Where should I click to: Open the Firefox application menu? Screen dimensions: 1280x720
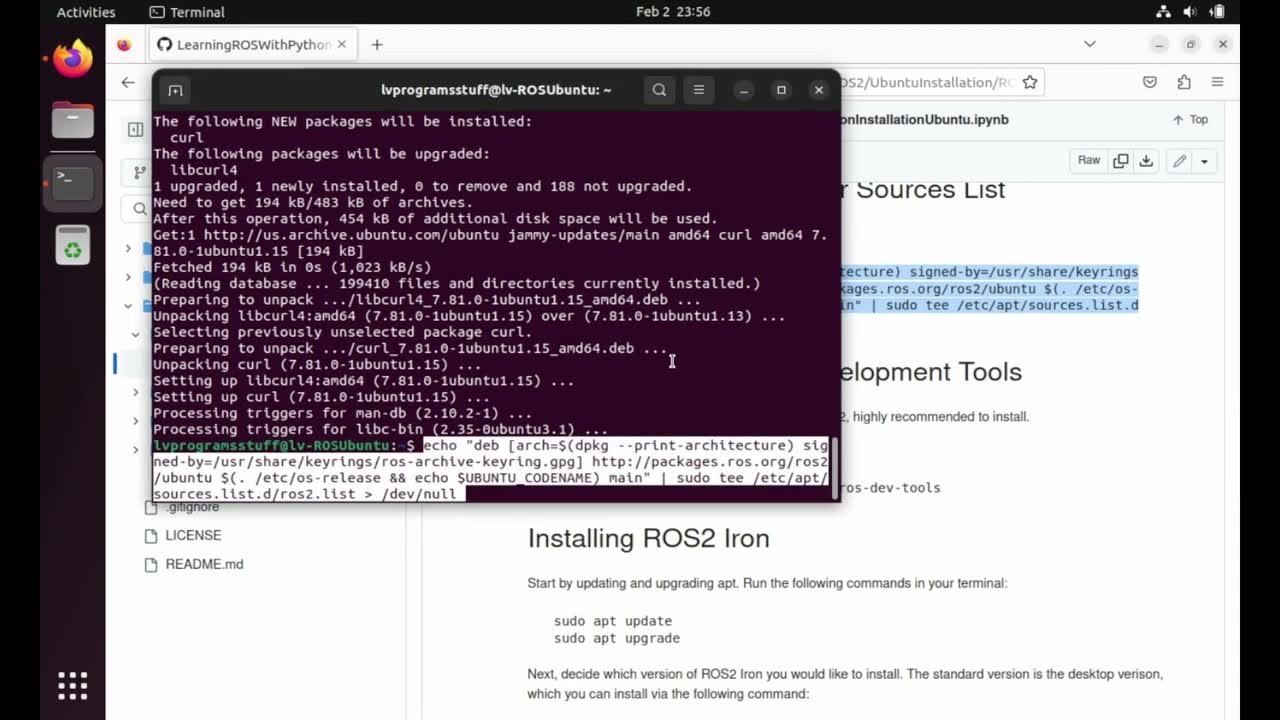click(1217, 82)
